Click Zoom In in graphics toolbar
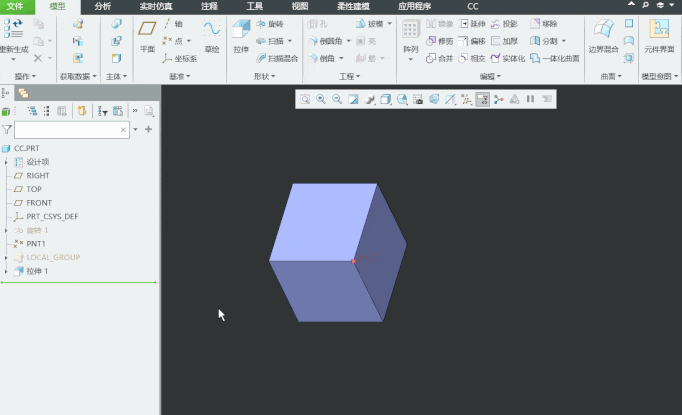Image resolution: width=682 pixels, height=415 pixels. (x=321, y=100)
